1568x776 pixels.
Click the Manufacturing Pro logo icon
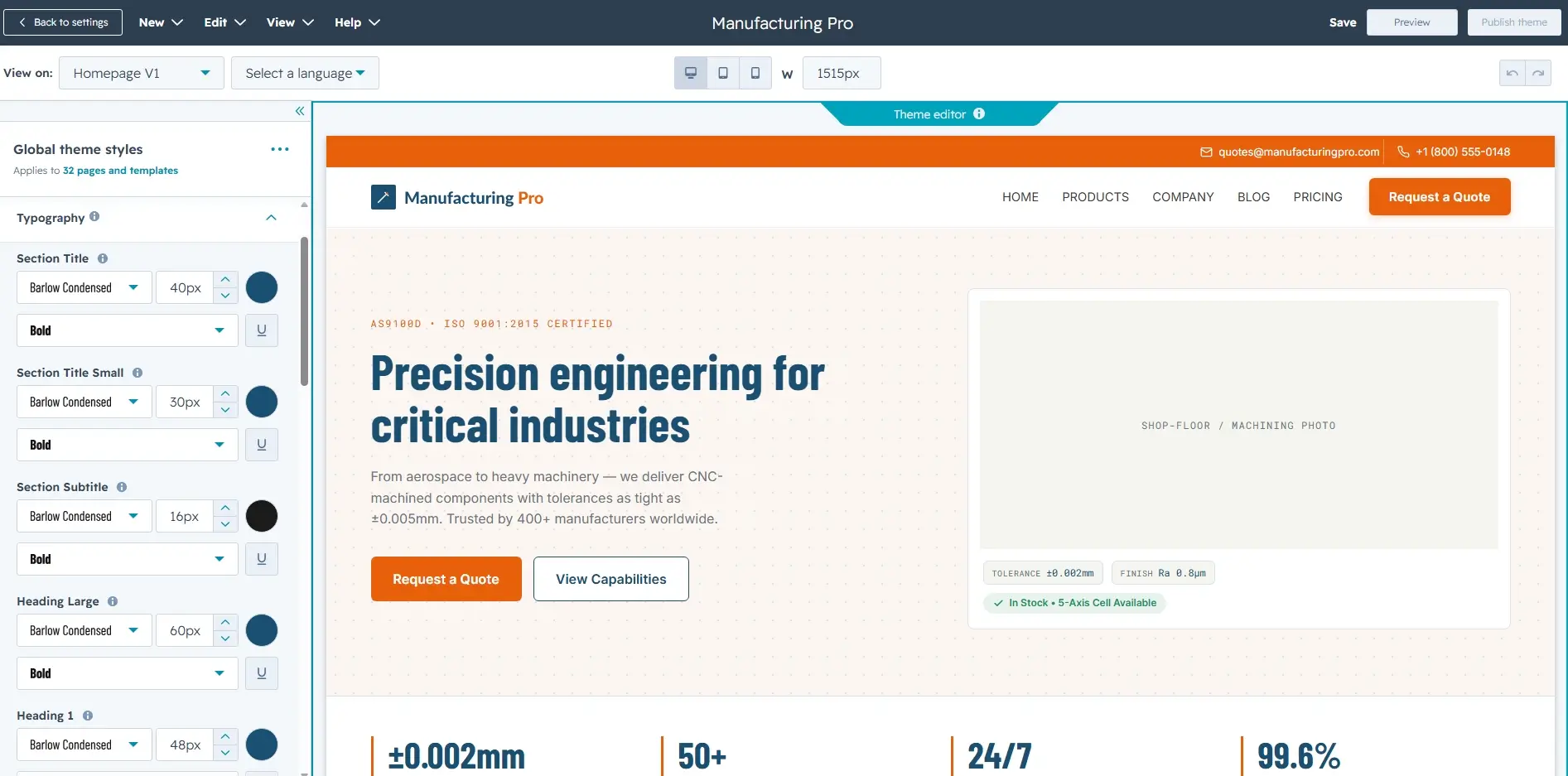click(384, 197)
